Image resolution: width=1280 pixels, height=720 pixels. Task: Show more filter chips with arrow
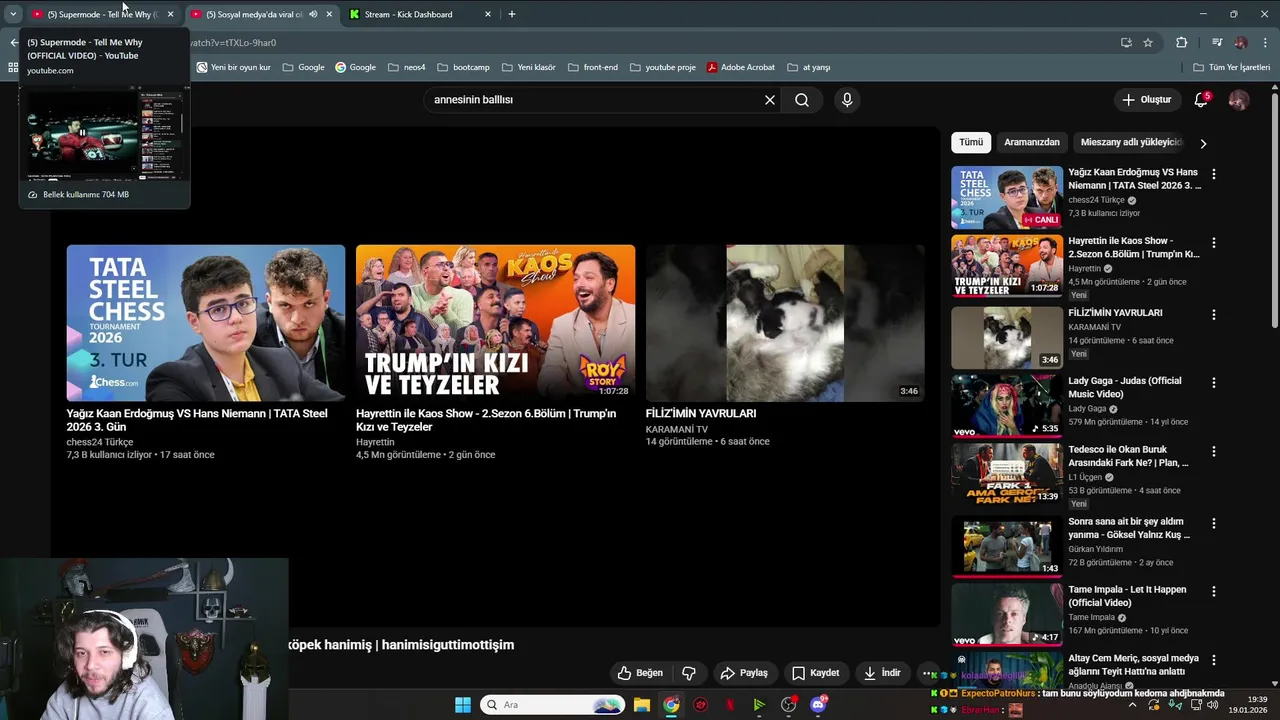coord(1203,143)
